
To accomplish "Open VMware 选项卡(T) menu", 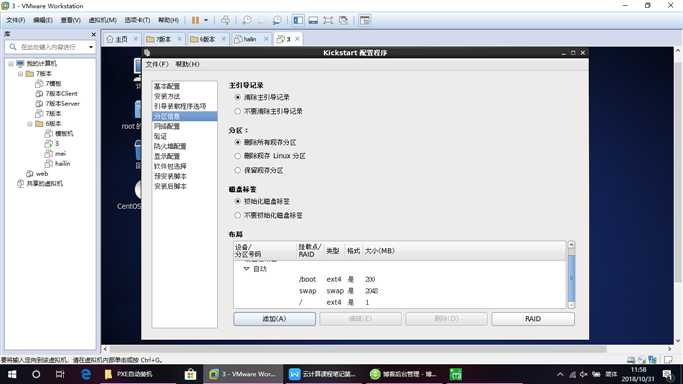I will tap(137, 20).
